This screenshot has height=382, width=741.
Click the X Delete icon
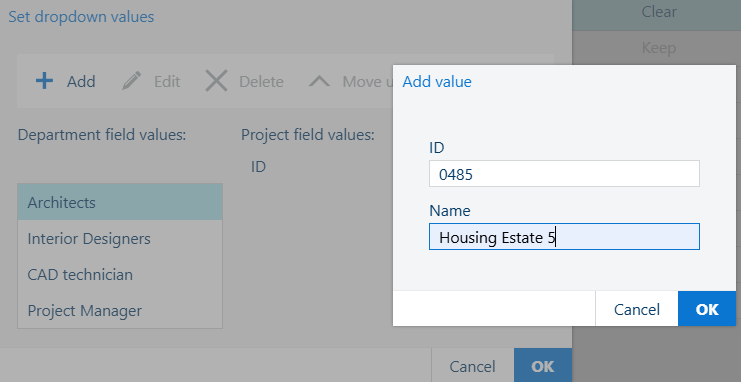pyautogui.click(x=216, y=81)
